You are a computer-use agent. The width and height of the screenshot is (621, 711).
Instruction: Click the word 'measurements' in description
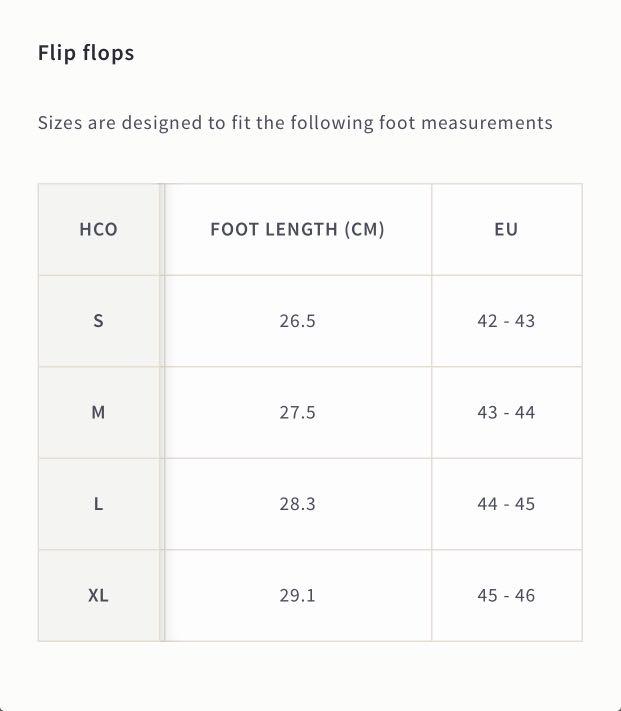(x=487, y=123)
